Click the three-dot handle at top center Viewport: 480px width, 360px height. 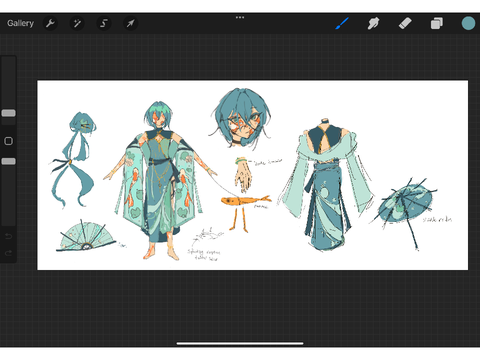[x=240, y=17]
